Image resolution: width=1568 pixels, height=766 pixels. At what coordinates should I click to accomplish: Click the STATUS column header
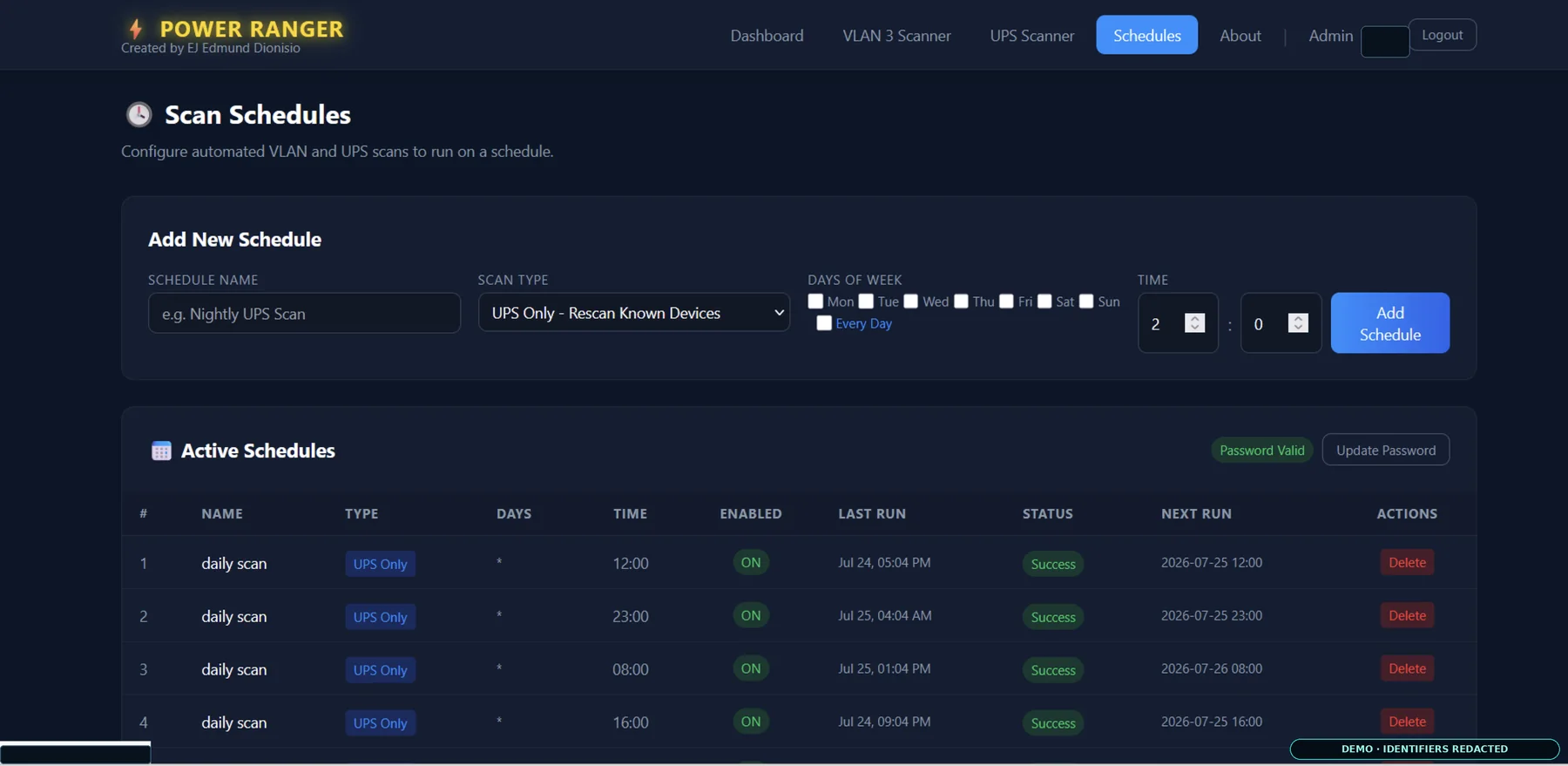click(x=1047, y=513)
